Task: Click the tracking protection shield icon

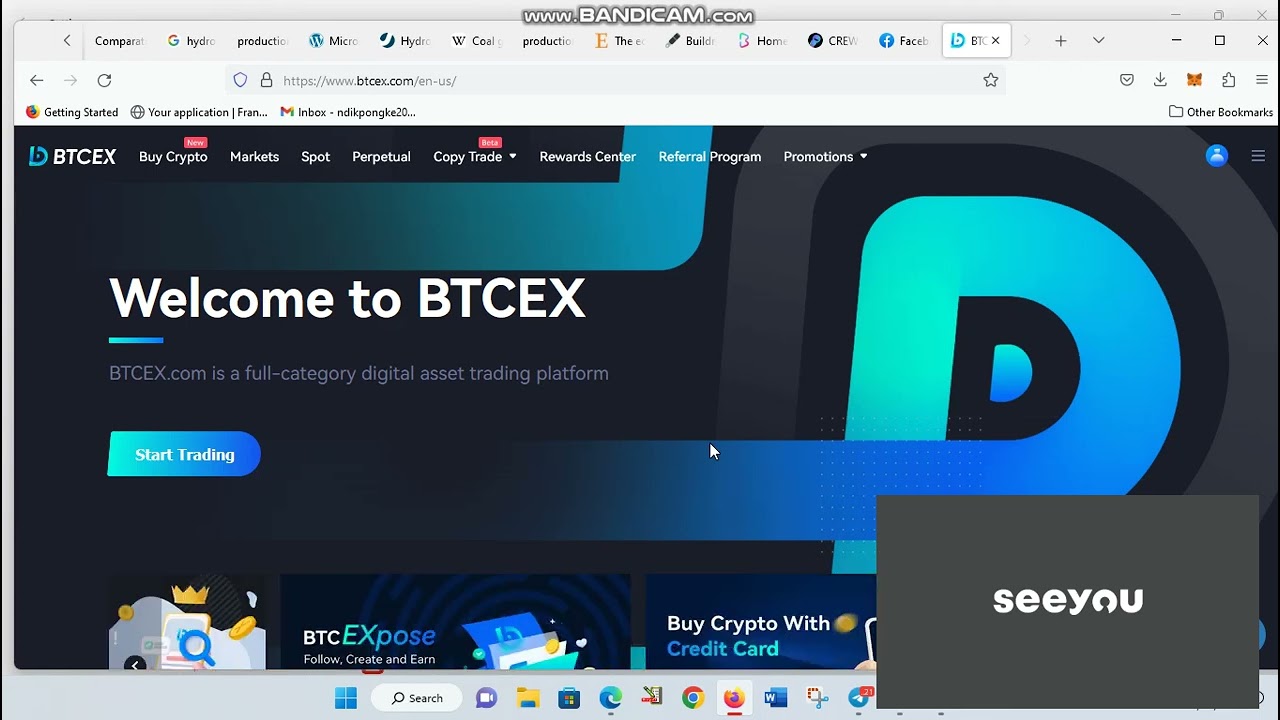Action: coord(240,80)
